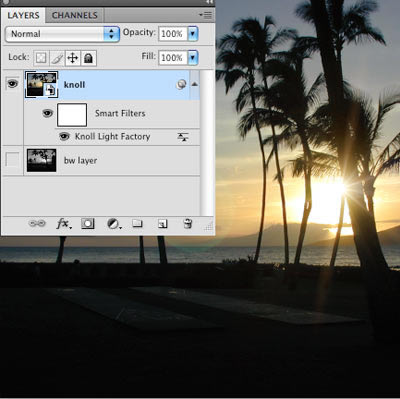Create new fill or adjustment layer
400x399 pixels.
tap(114, 224)
